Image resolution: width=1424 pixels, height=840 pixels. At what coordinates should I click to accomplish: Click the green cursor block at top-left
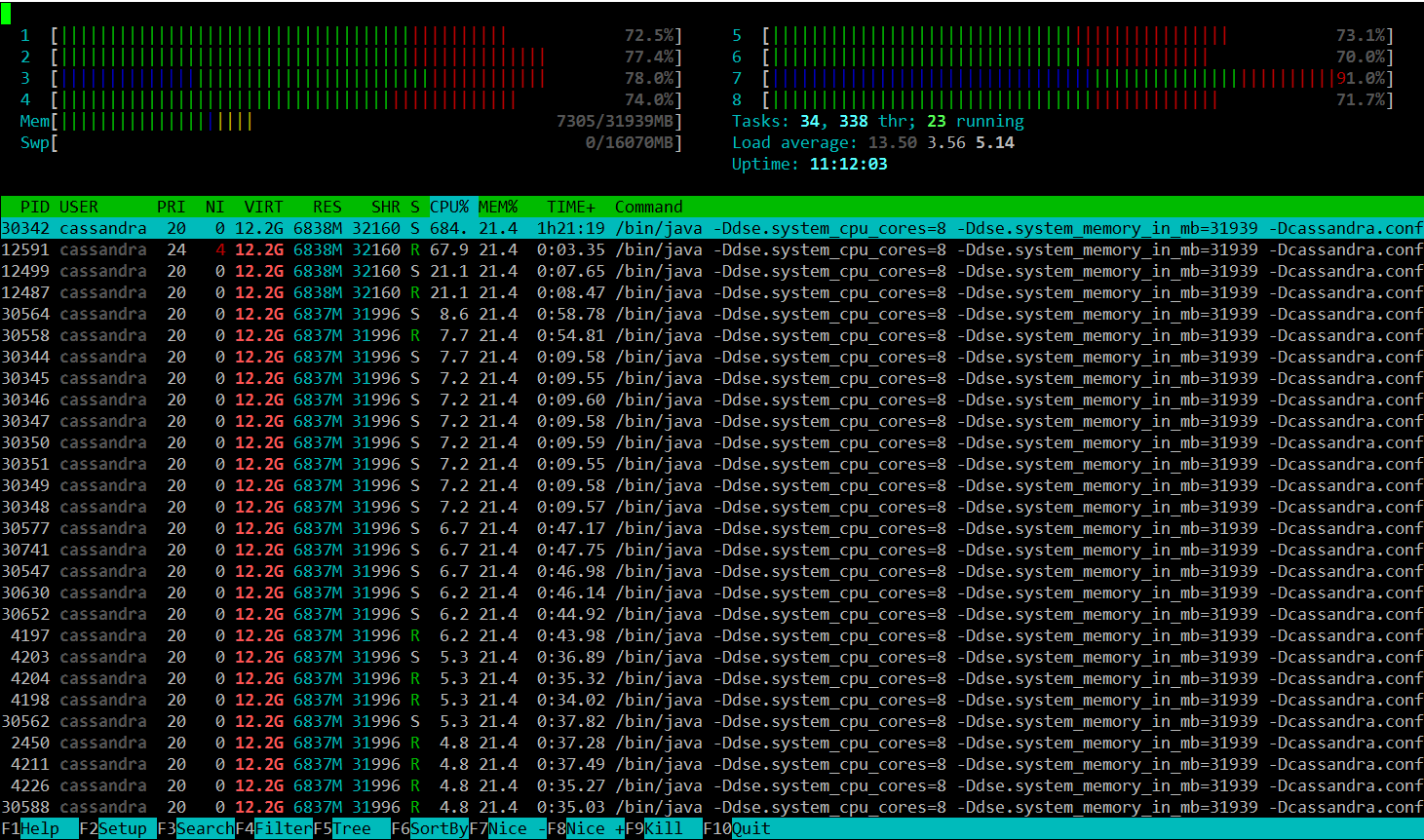coord(6,14)
